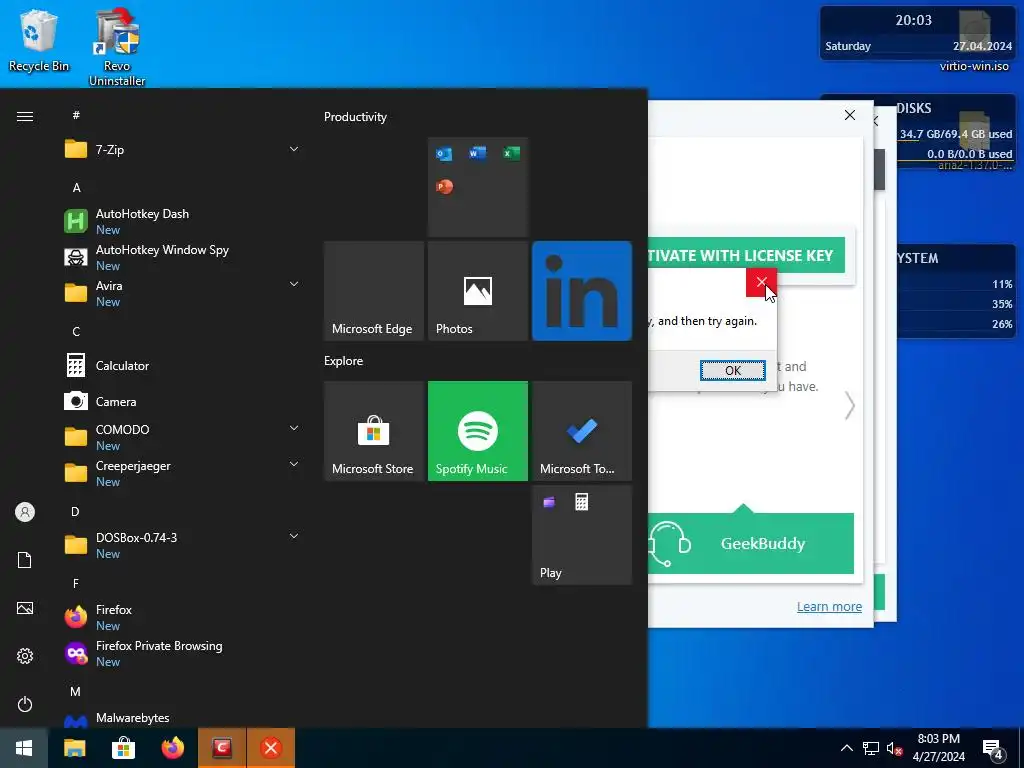Open the Photos tile

[478, 291]
